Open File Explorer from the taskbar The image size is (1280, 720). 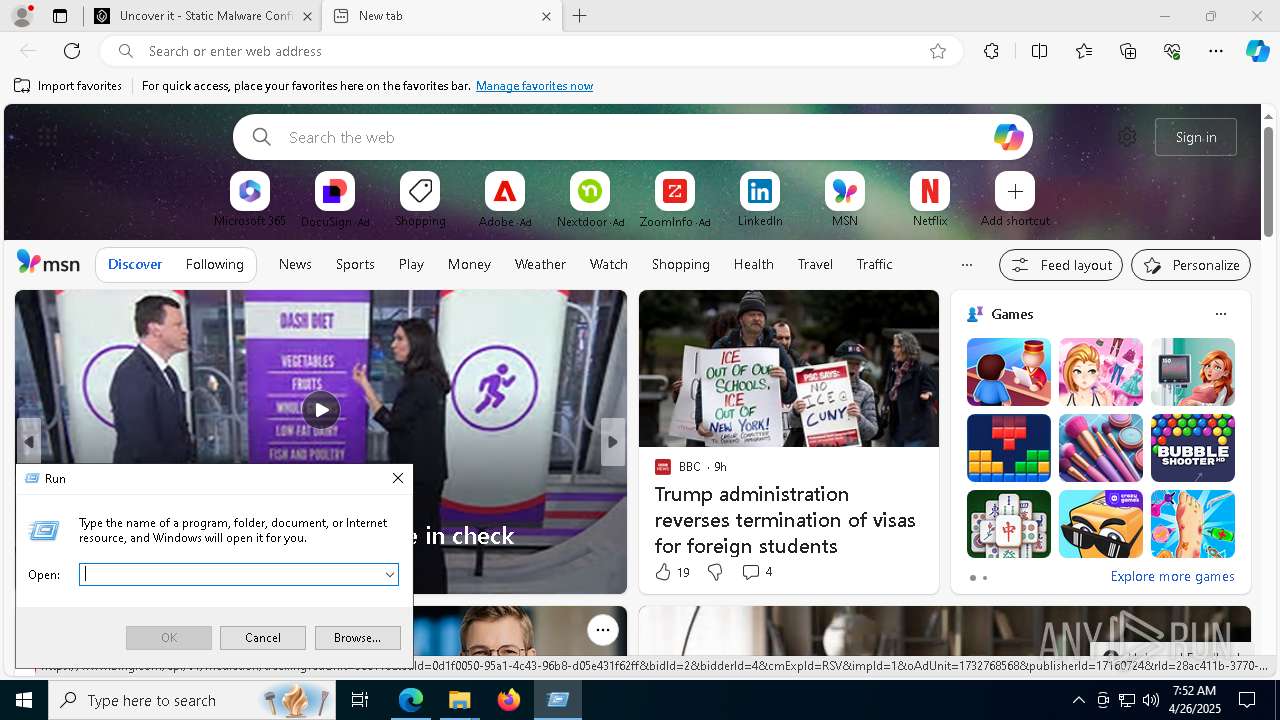pos(459,700)
